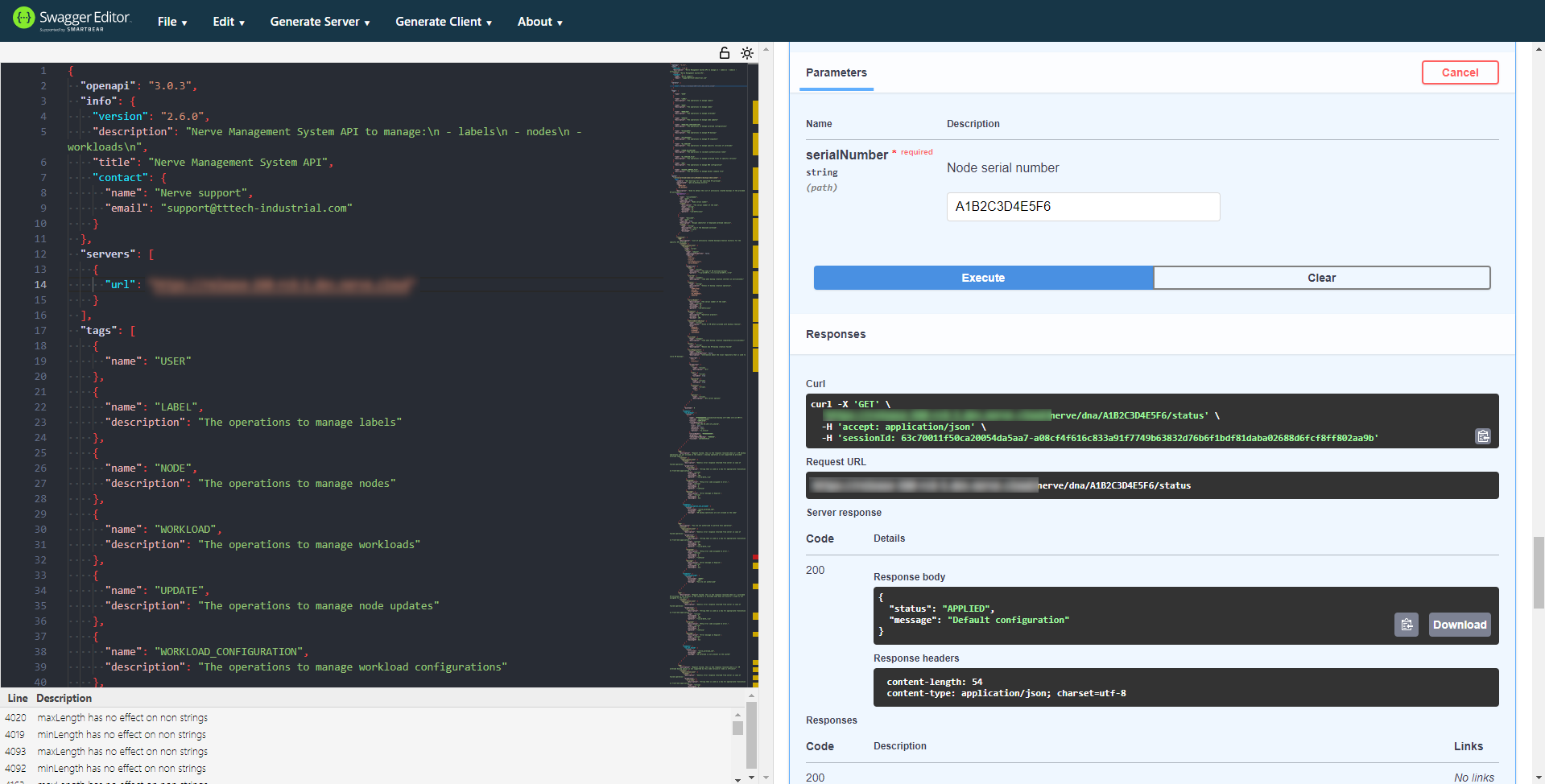The width and height of the screenshot is (1545, 784).
Task: Open the File menu
Action: (172, 22)
